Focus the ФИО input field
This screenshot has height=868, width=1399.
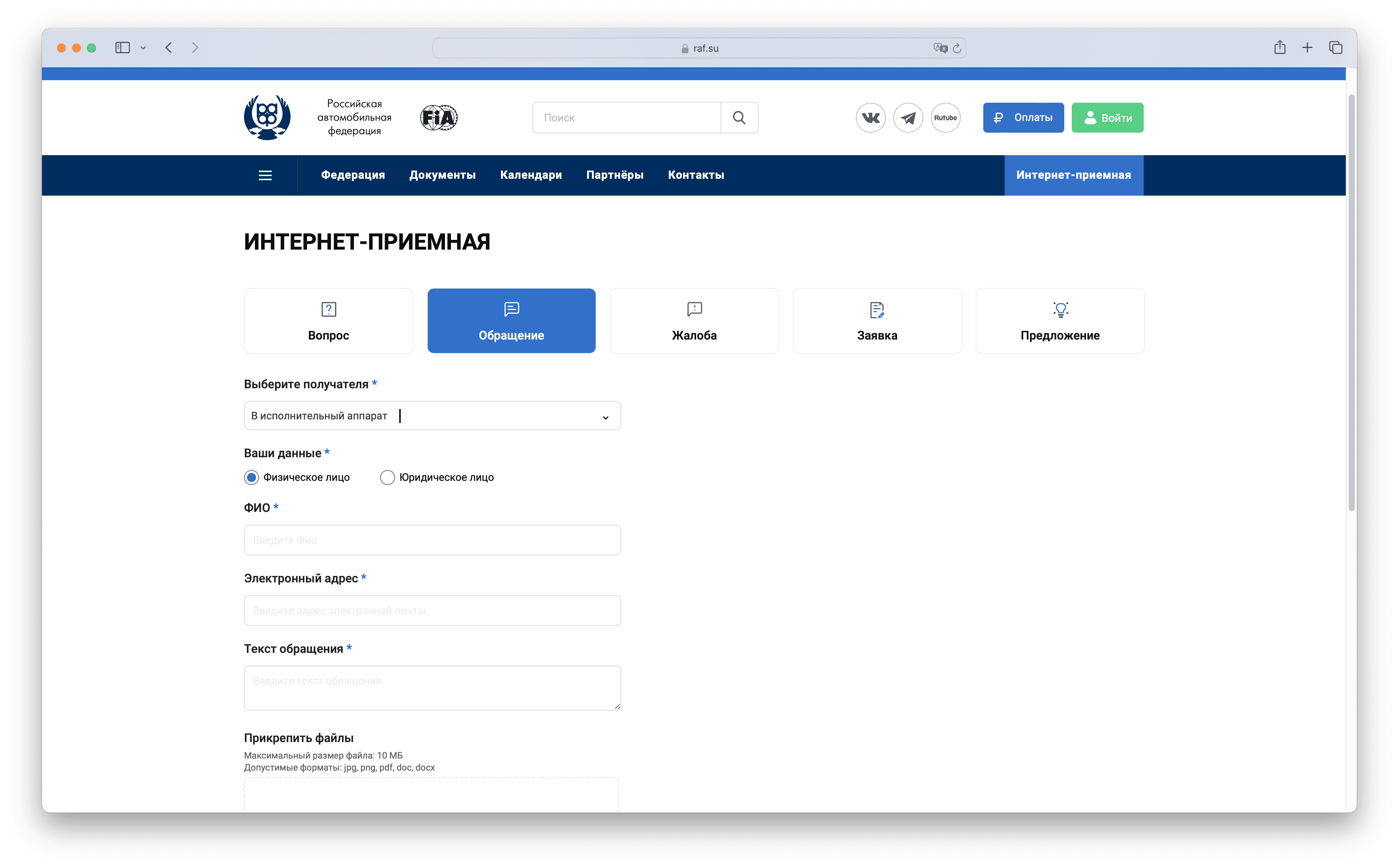click(x=432, y=540)
